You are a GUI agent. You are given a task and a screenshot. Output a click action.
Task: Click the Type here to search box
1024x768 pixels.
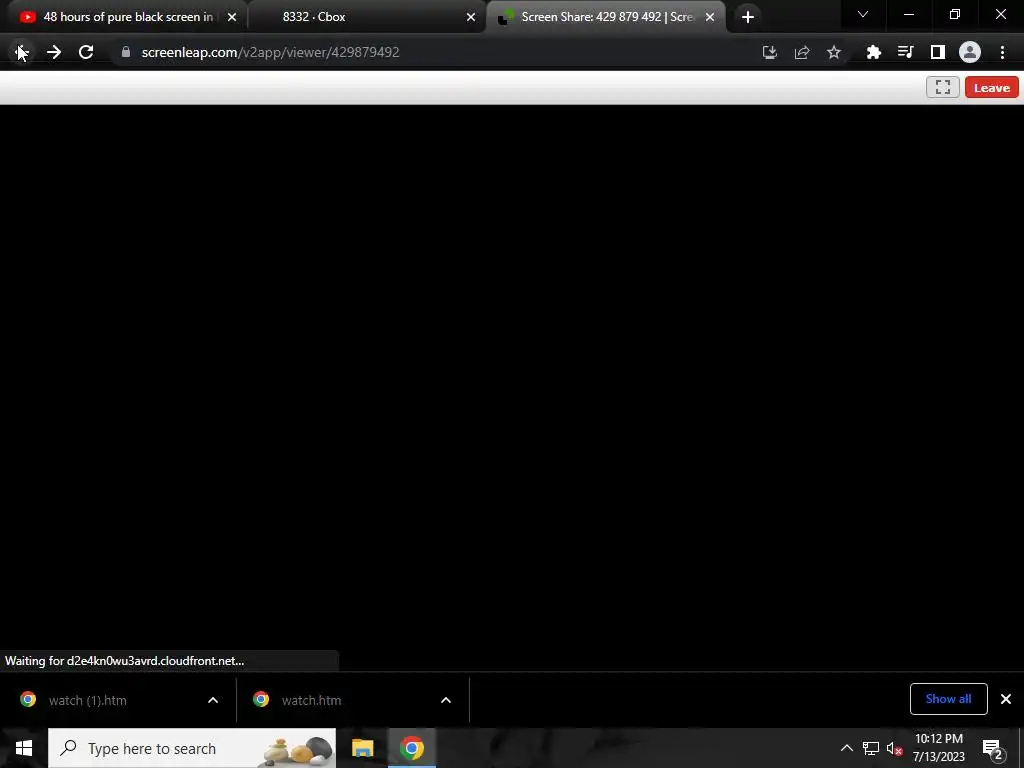coord(192,748)
